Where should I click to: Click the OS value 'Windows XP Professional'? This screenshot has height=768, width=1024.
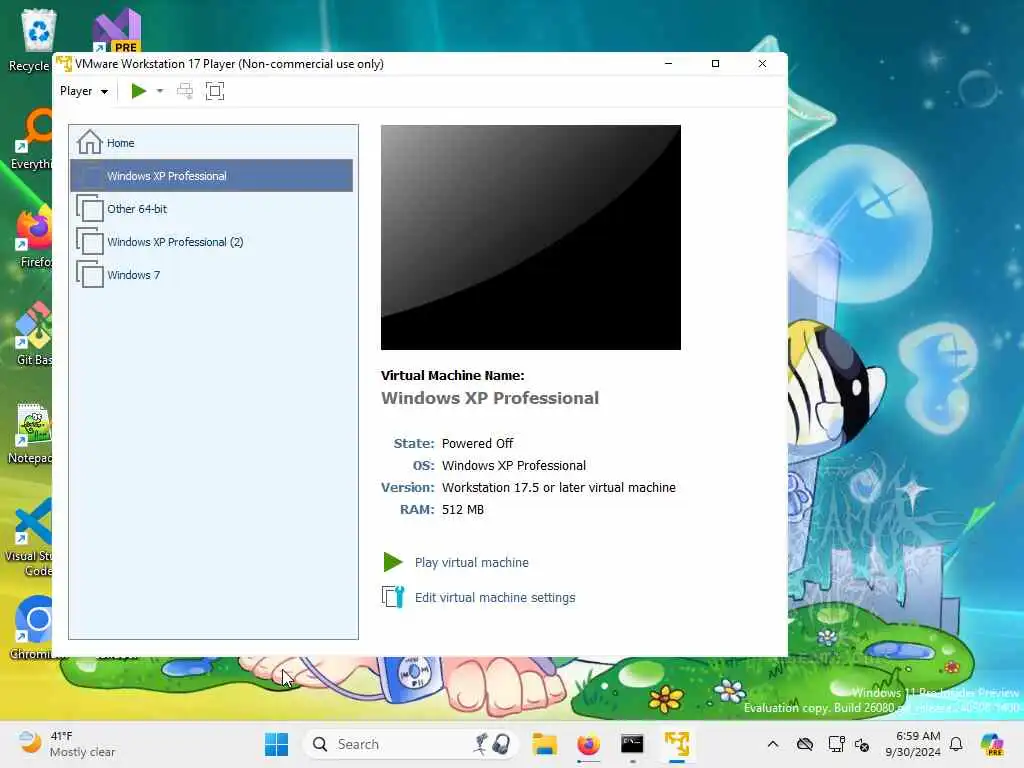click(514, 466)
